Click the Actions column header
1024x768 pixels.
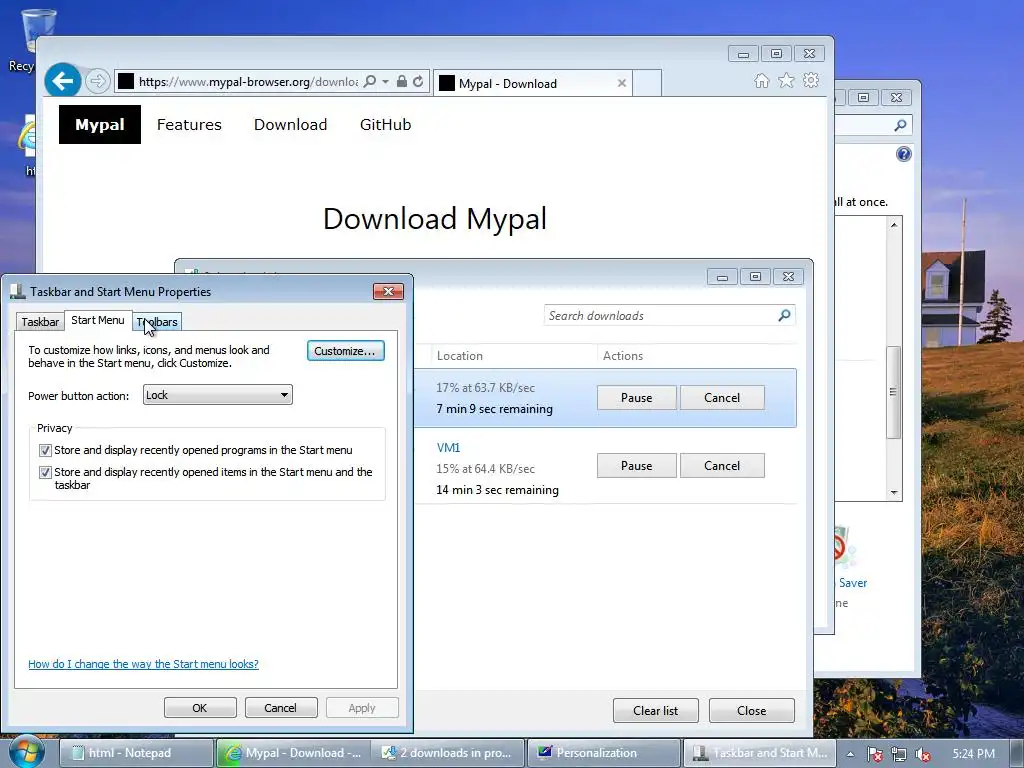coord(622,356)
